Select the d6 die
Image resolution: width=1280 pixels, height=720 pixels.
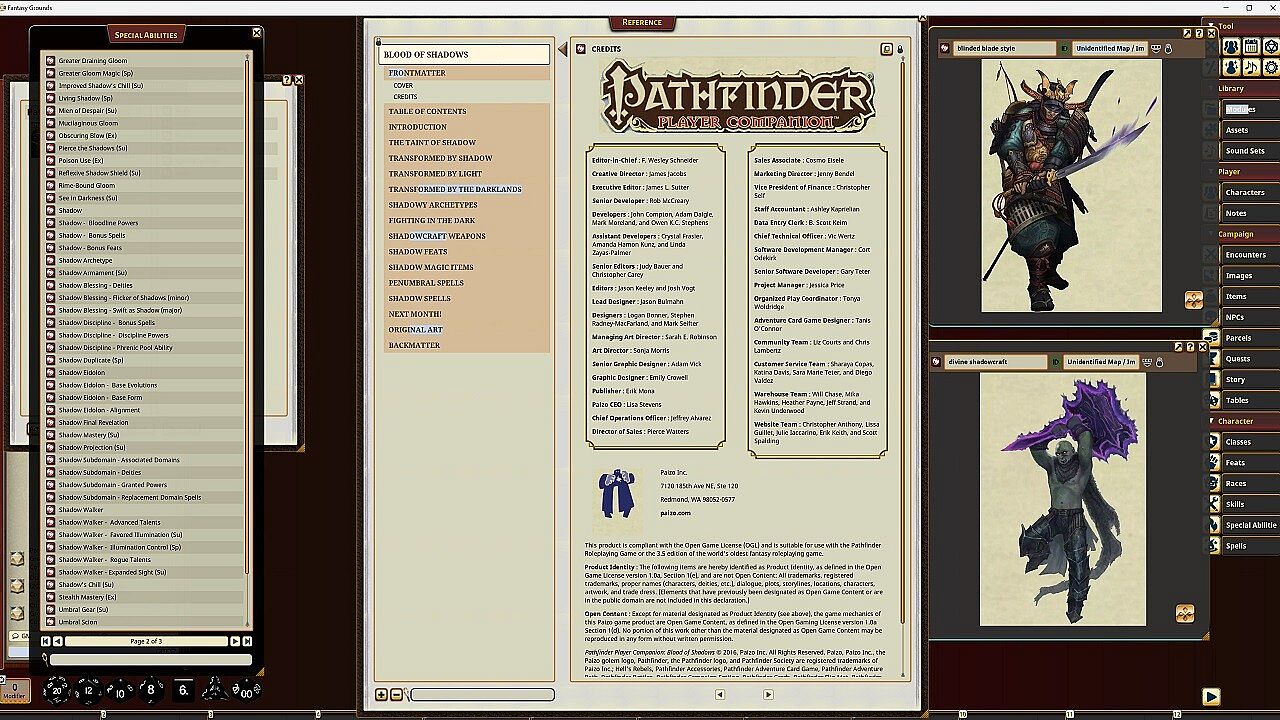(x=183, y=689)
